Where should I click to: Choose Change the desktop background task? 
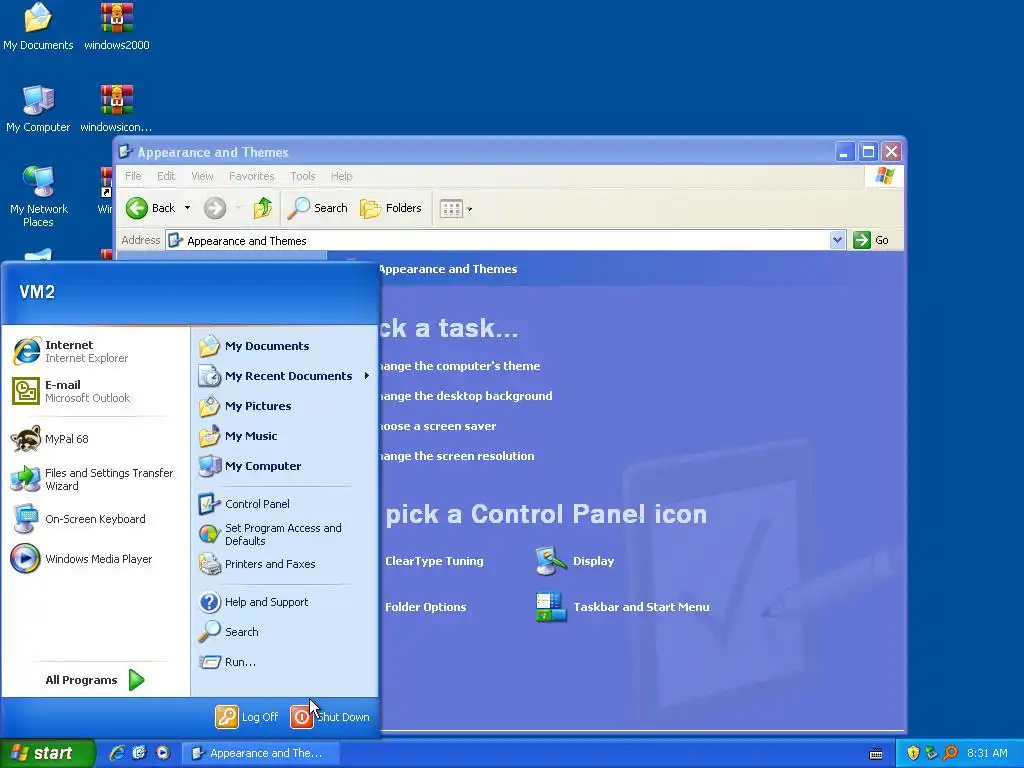click(466, 396)
